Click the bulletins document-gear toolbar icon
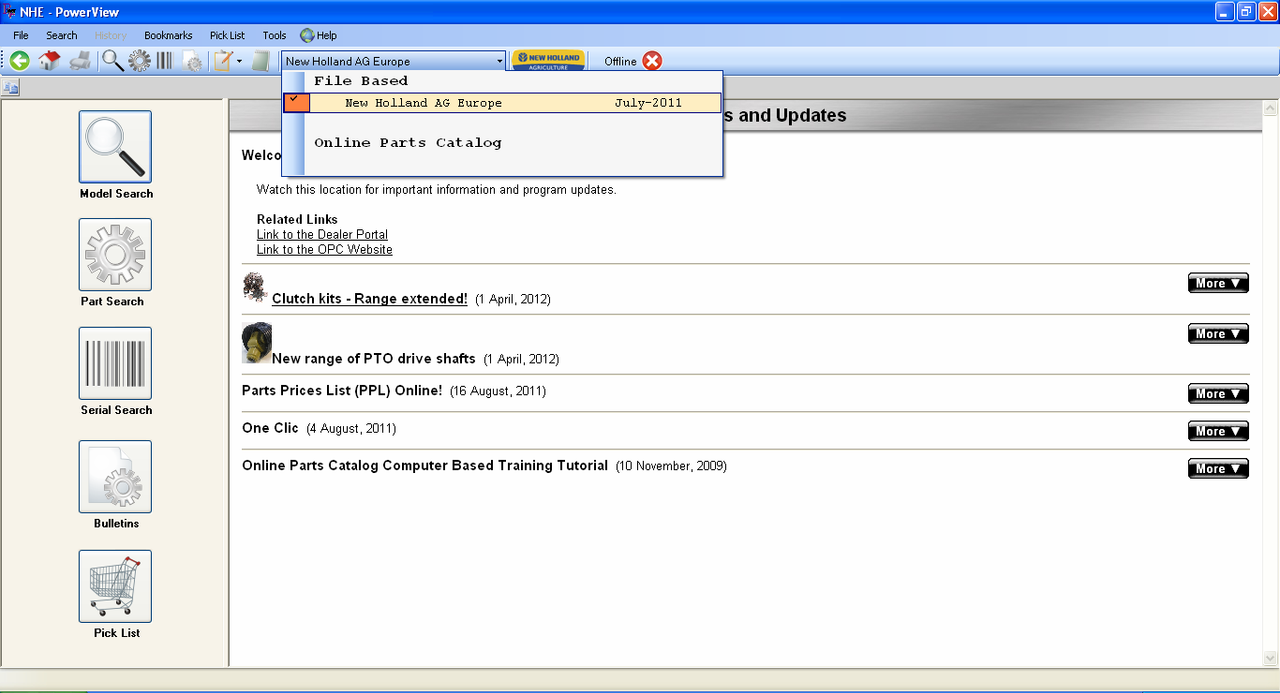The height and width of the screenshot is (693, 1280). [x=193, y=61]
